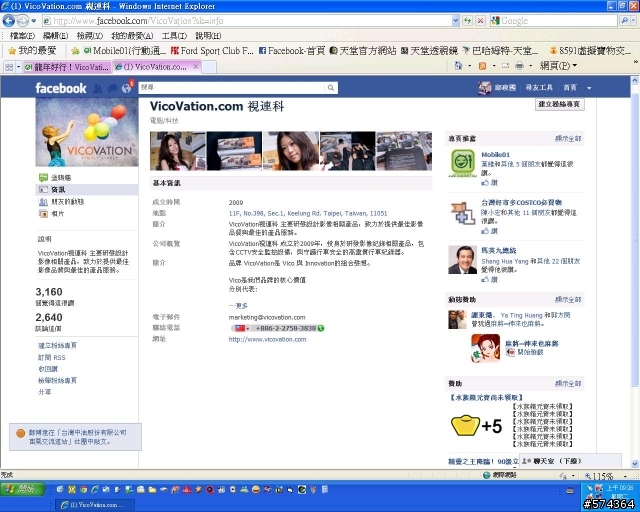Open the 我的最愛(A) menu
This screenshot has height=512, width=640.
tap(132, 36)
